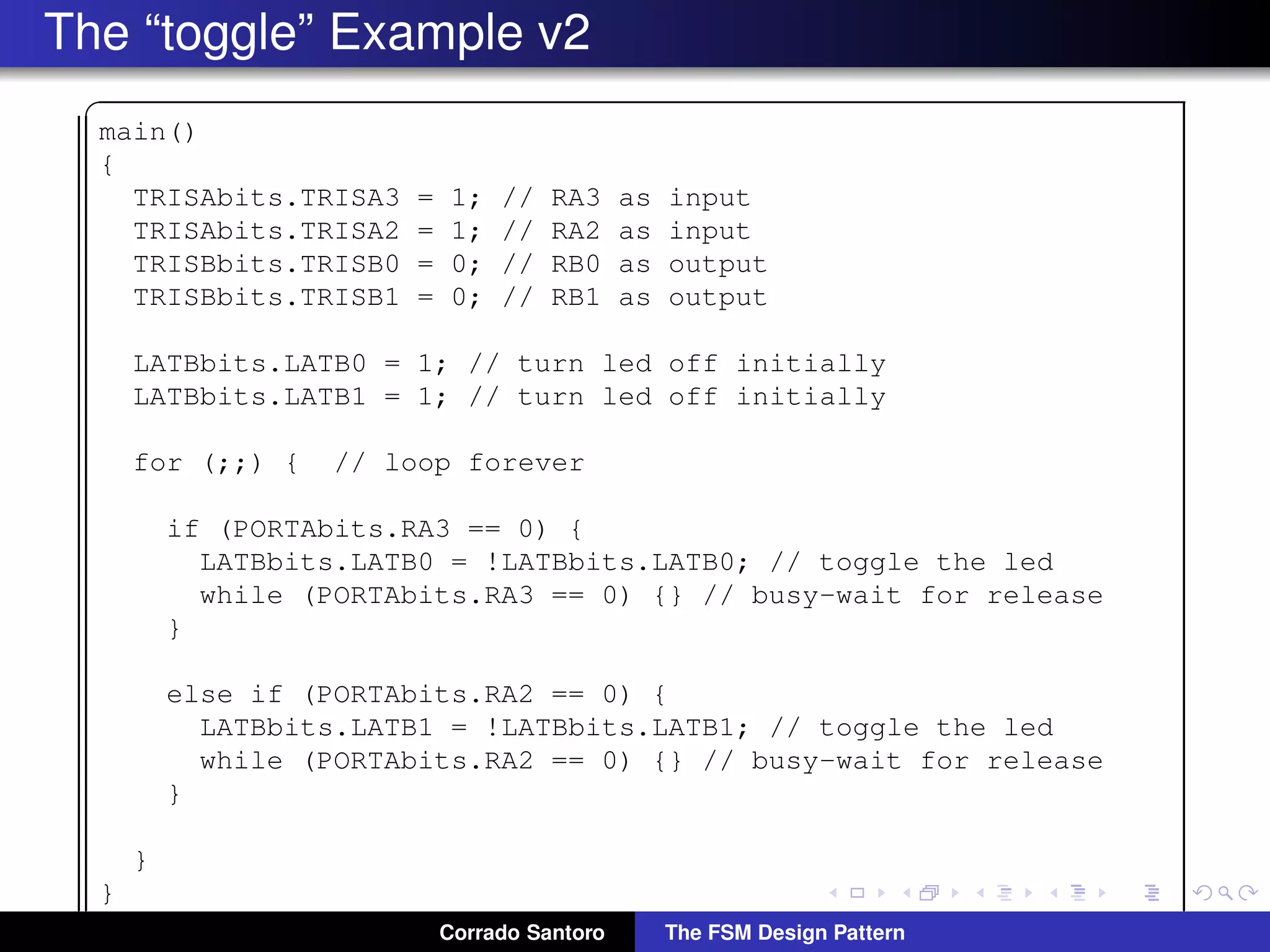The image size is (1270, 952).
Task: Go to next frame with arrow right of stacked-frames icon
Action: pos(955,892)
